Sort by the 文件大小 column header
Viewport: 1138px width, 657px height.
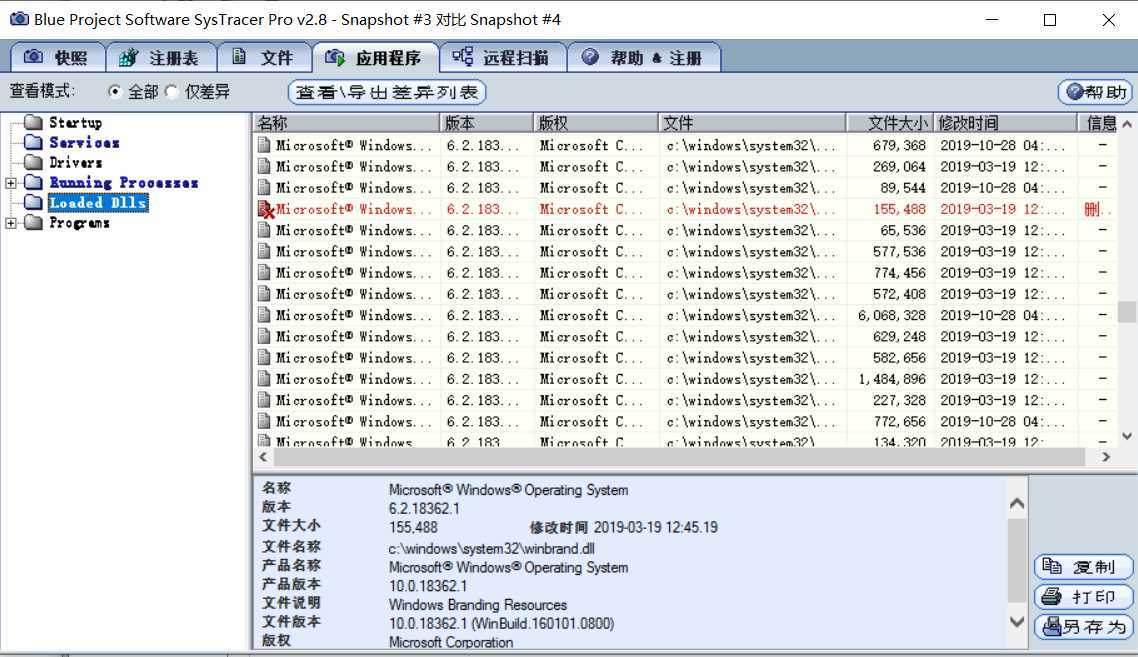tap(890, 123)
